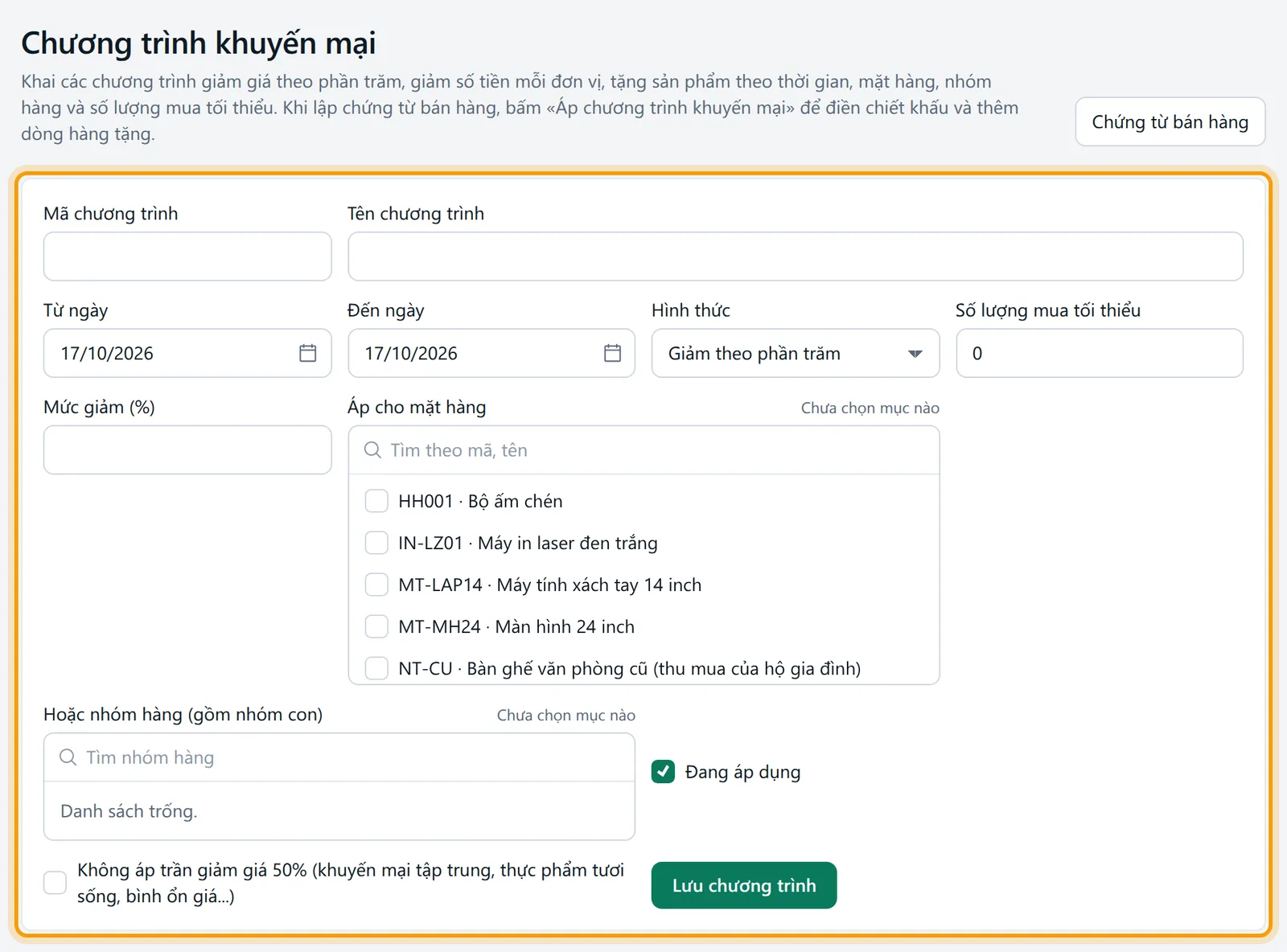Click the Lưu chương trình button
This screenshot has height=952, width=1287.
(744, 885)
